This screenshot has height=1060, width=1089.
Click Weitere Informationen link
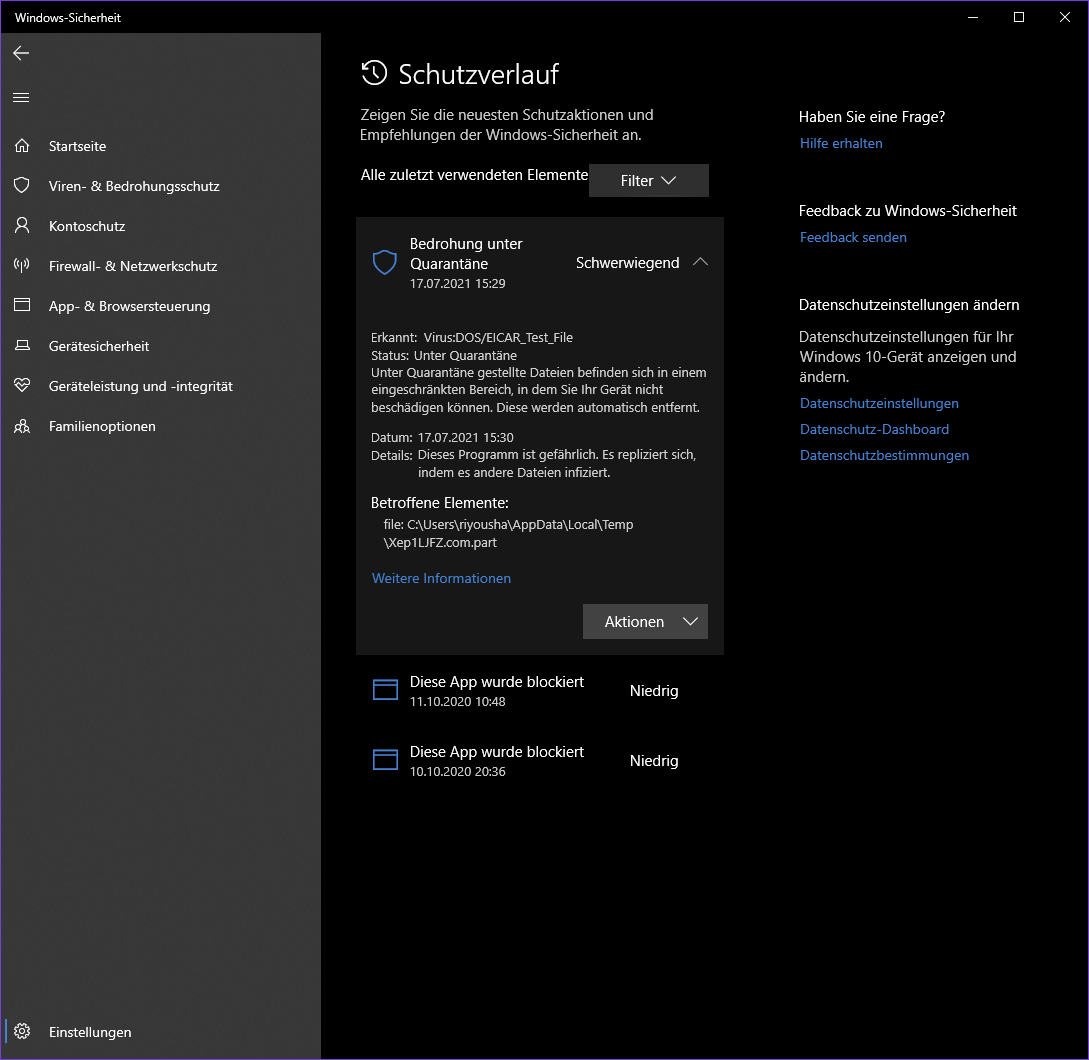[x=441, y=578]
